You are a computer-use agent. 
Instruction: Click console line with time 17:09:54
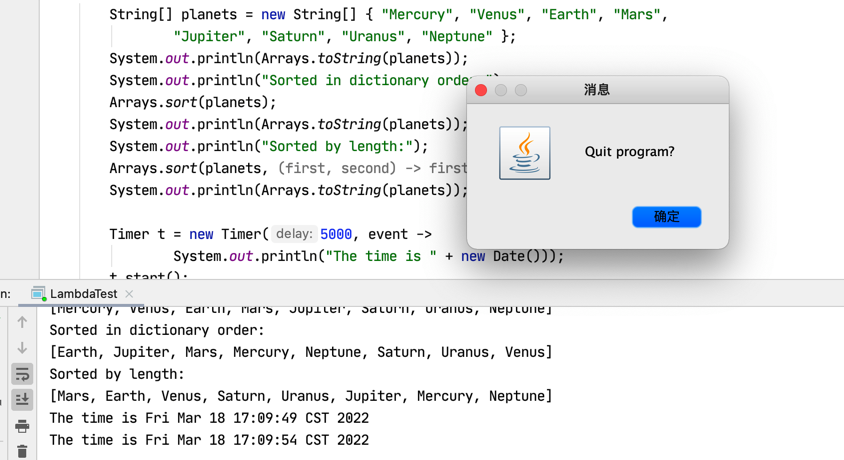coord(209,440)
